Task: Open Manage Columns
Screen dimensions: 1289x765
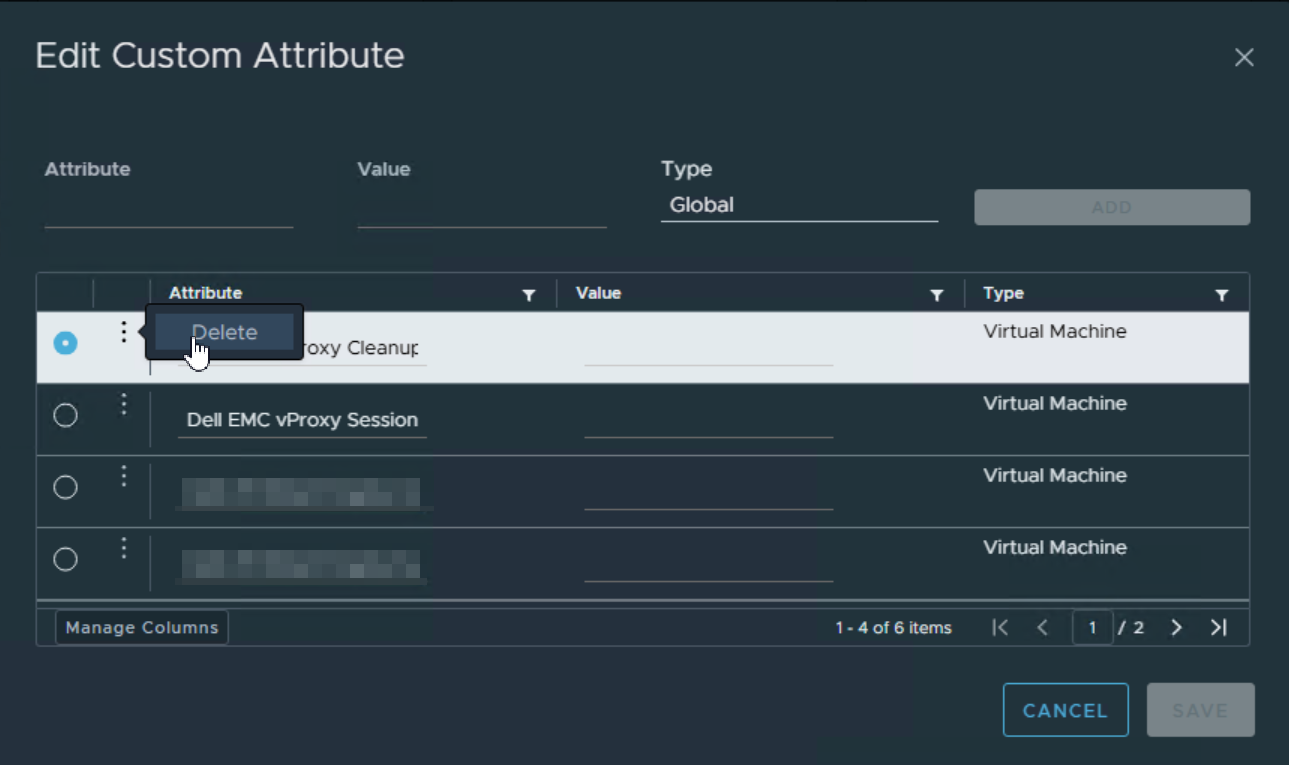Action: click(x=141, y=627)
